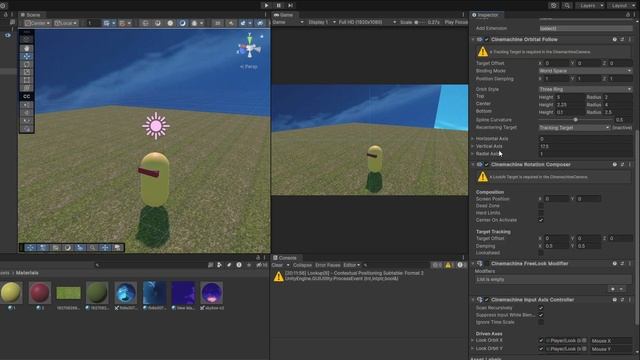
Task: Enable the Hard Limits checkbox
Action: point(541,213)
